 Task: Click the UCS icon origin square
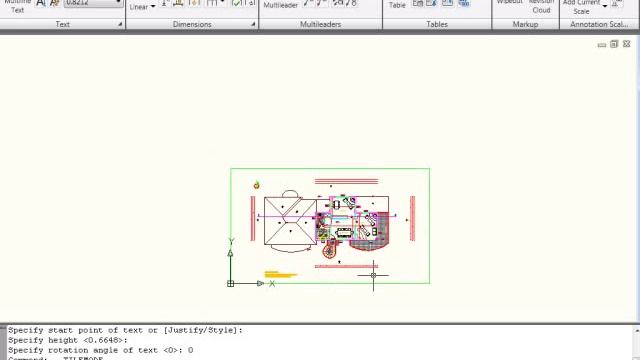231,284
